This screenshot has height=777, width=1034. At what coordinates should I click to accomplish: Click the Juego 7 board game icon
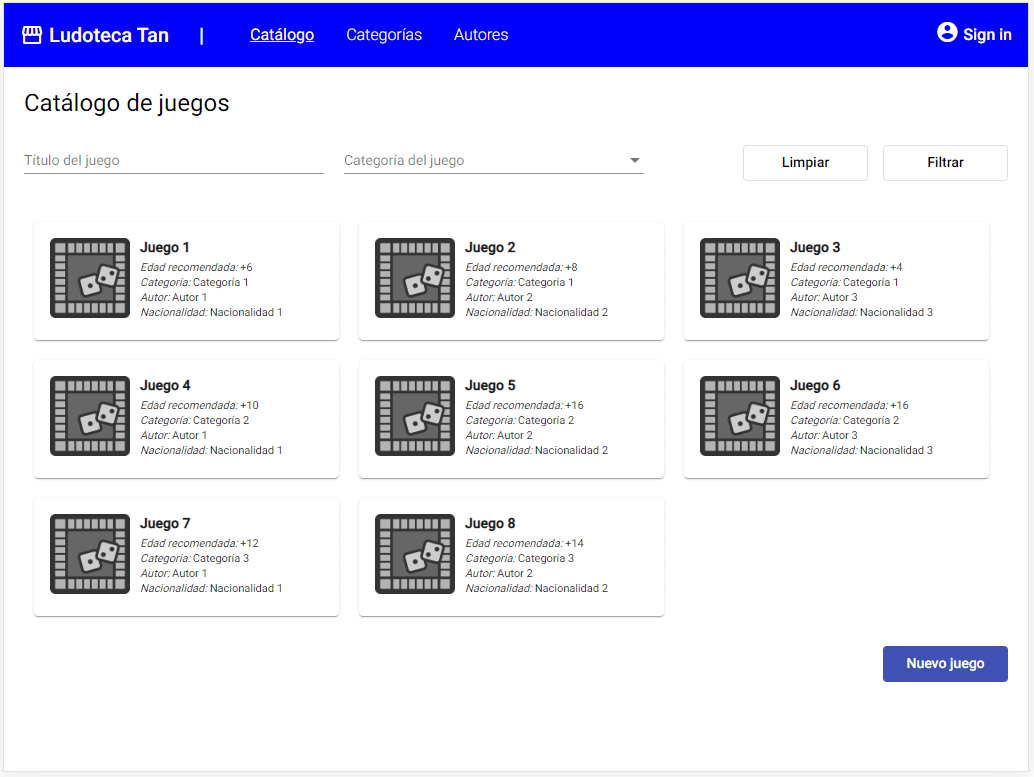90,554
